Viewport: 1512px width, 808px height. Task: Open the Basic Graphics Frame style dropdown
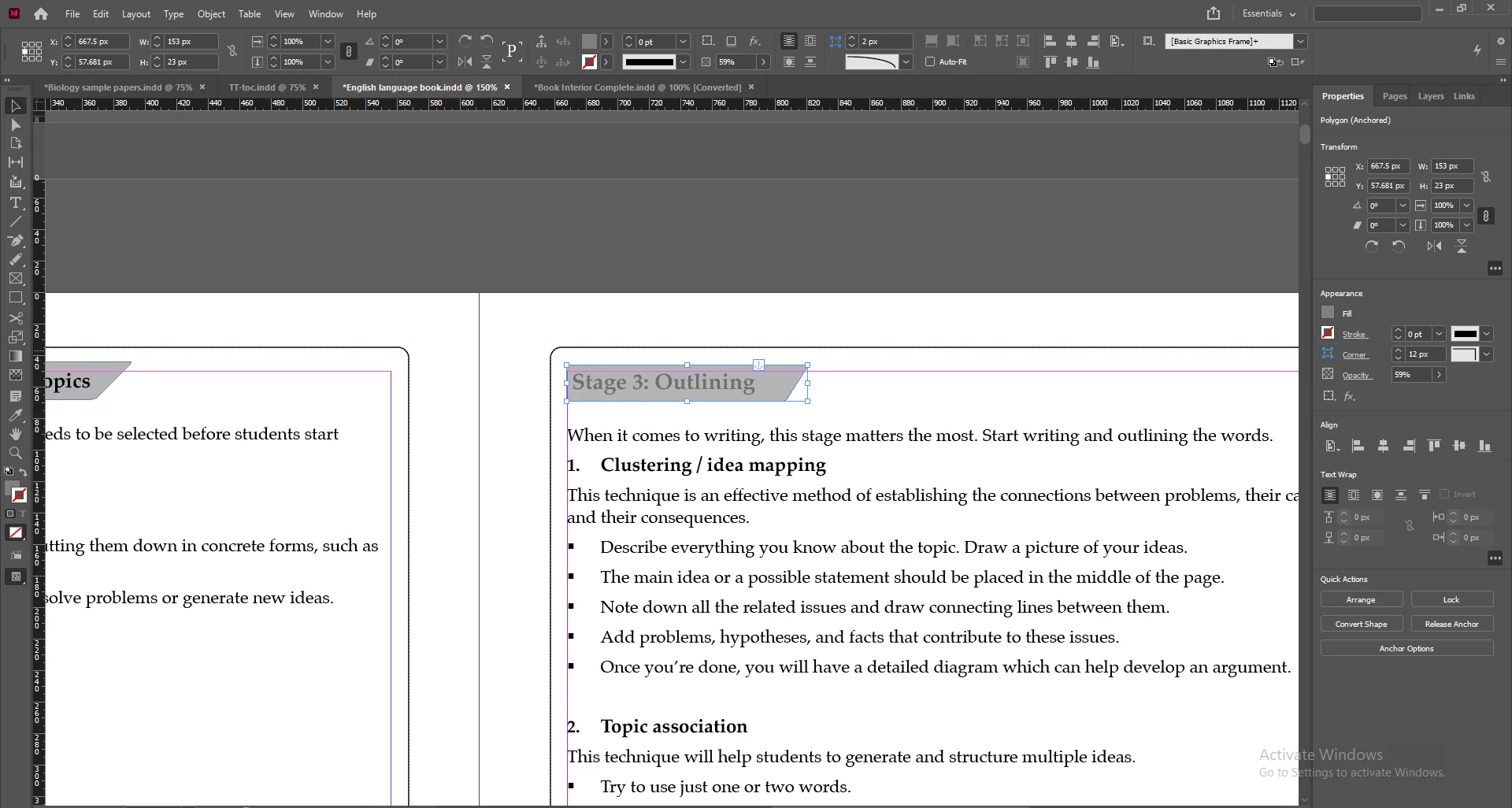coord(1301,41)
